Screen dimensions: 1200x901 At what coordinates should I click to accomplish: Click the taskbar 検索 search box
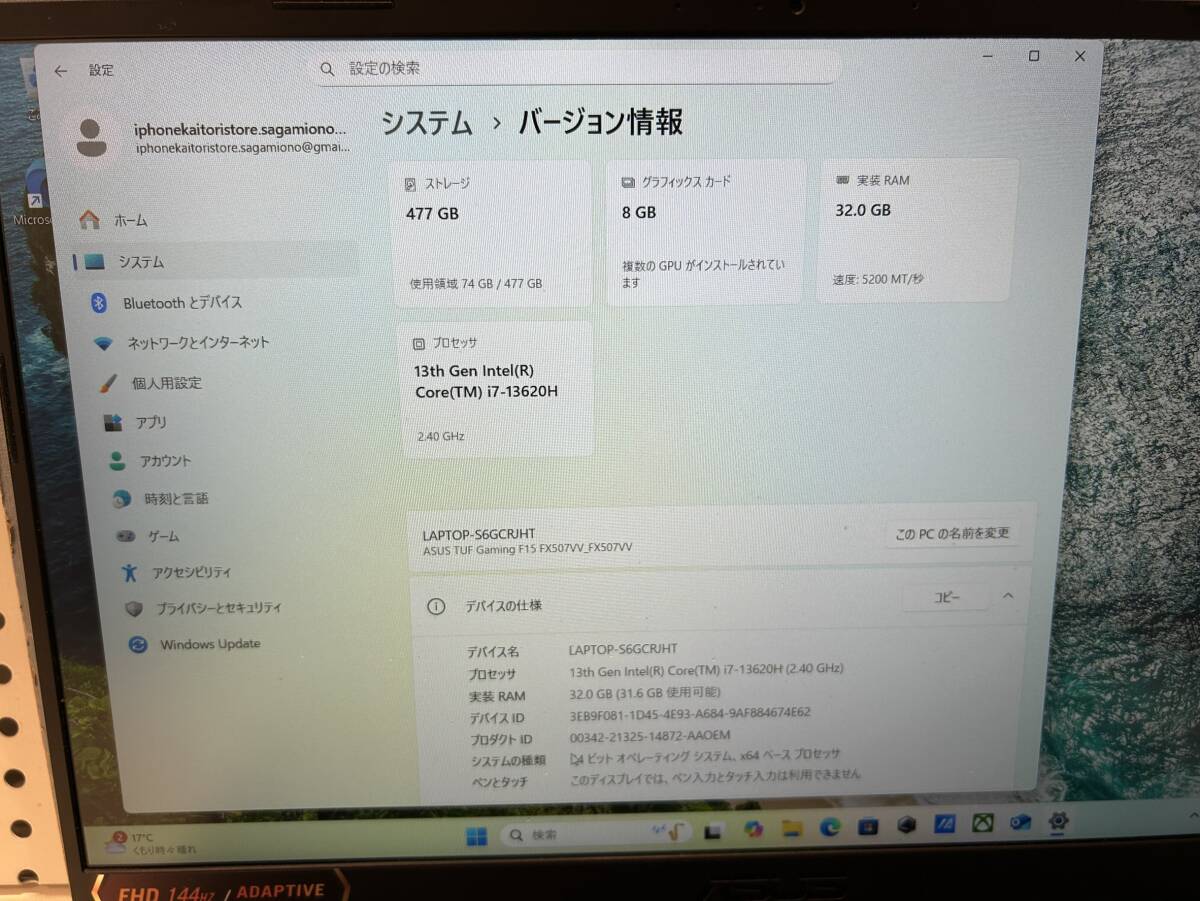click(x=596, y=833)
